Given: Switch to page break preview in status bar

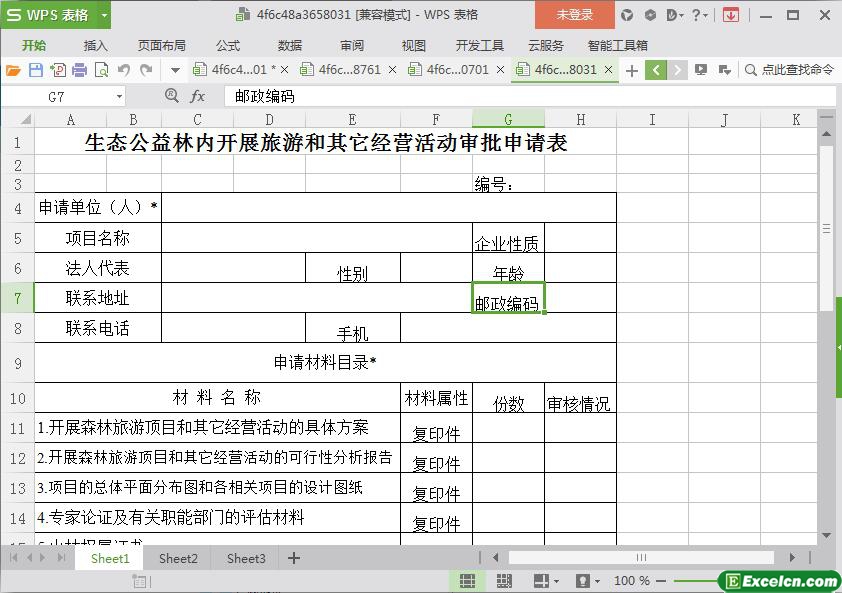Looking at the screenshot, I should click(x=504, y=581).
